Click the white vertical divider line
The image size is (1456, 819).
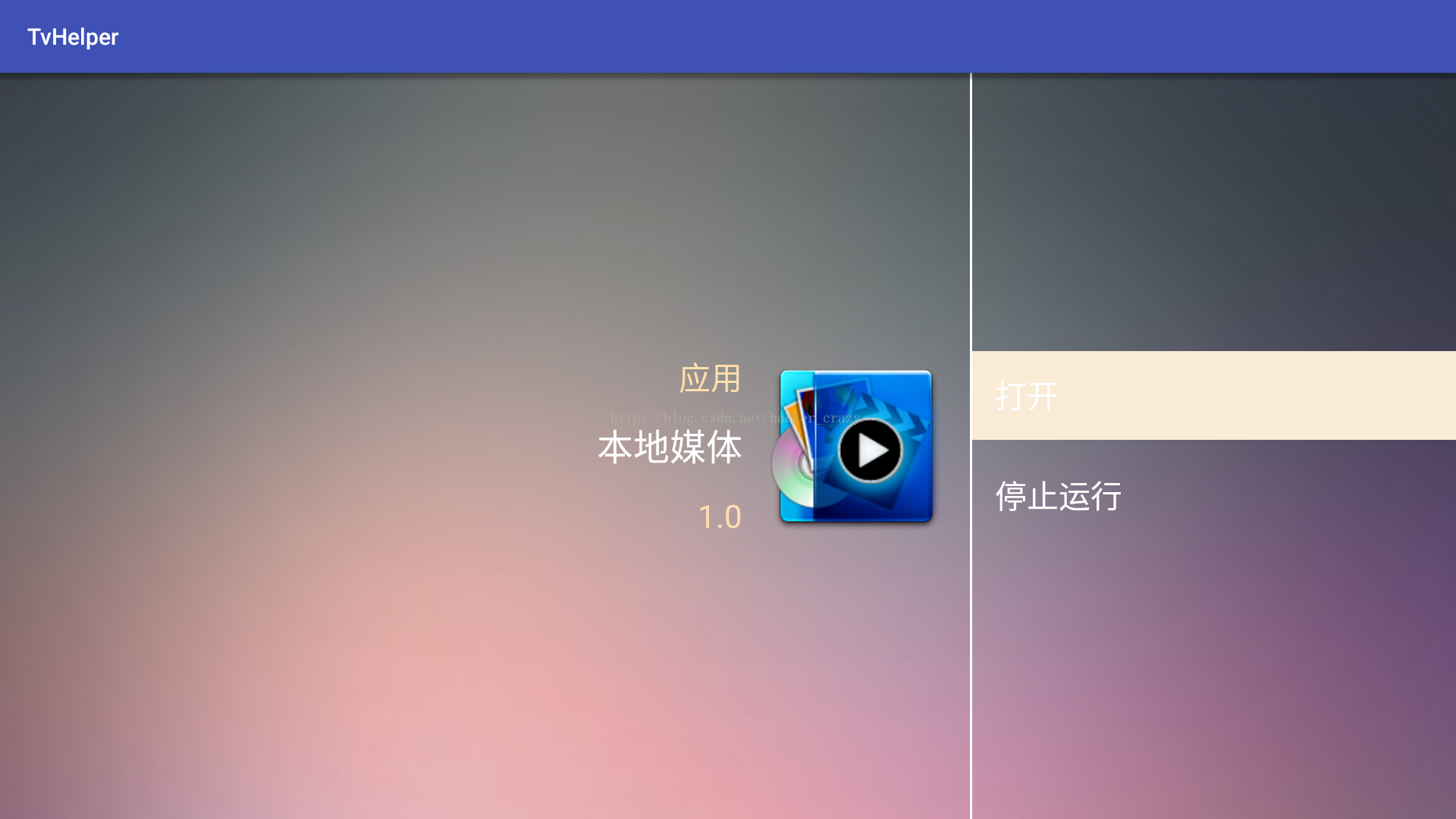[x=971, y=446]
